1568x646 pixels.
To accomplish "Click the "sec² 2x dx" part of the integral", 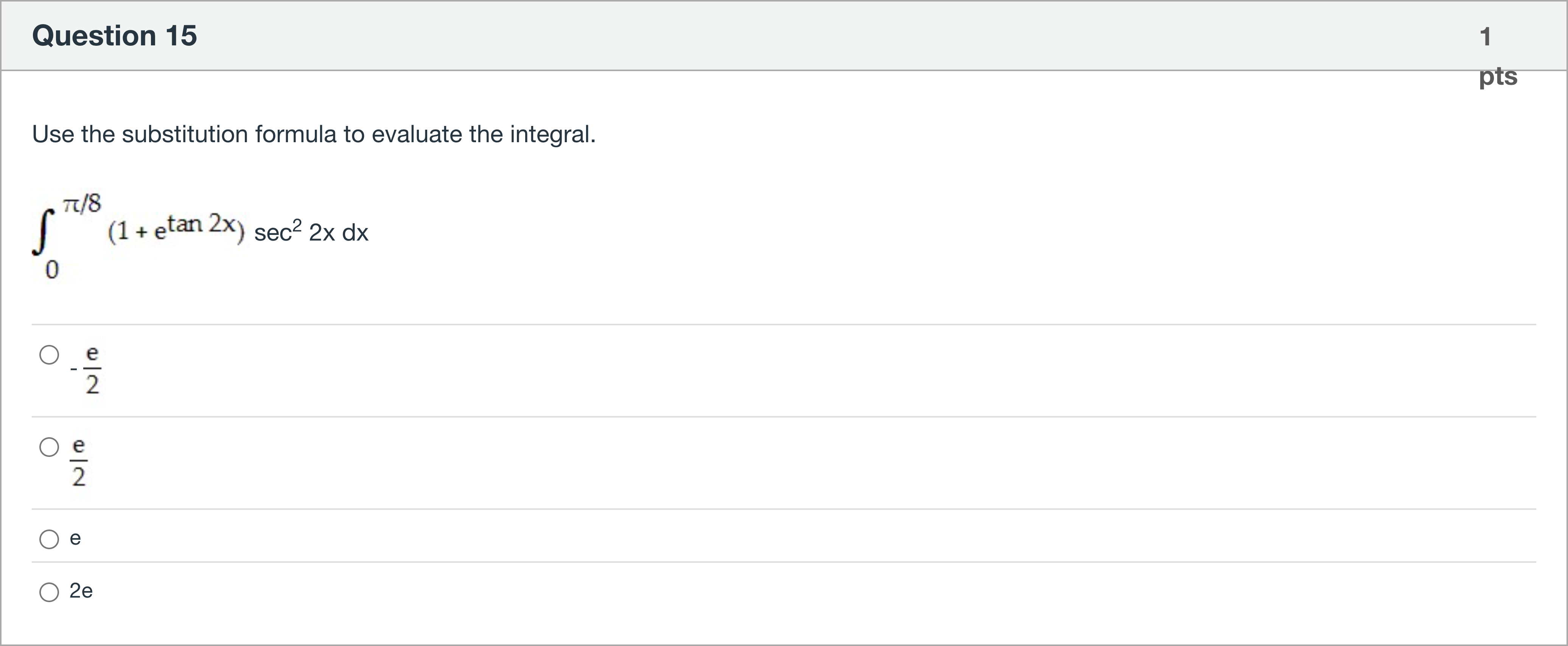I will [311, 232].
